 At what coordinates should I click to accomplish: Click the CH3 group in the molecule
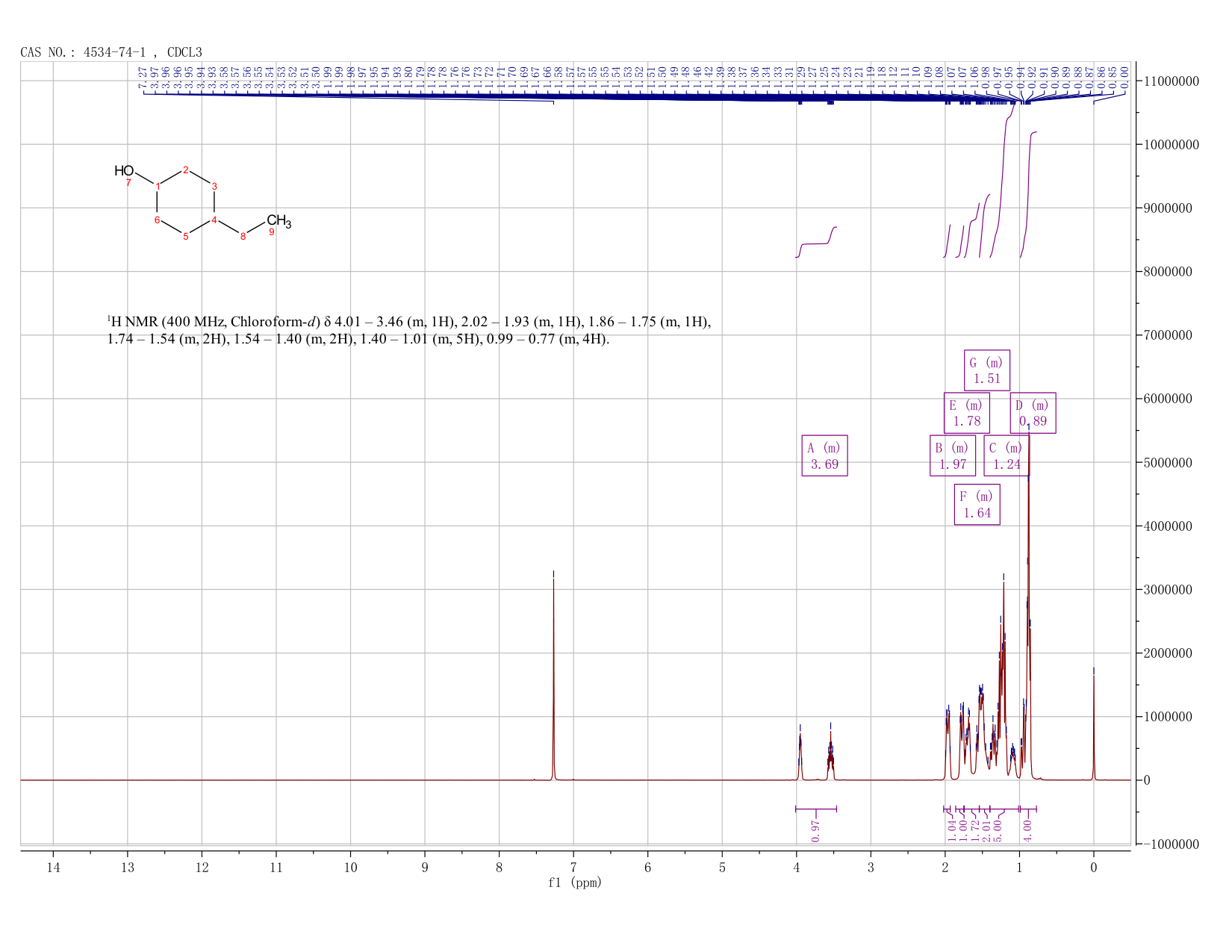(x=279, y=221)
